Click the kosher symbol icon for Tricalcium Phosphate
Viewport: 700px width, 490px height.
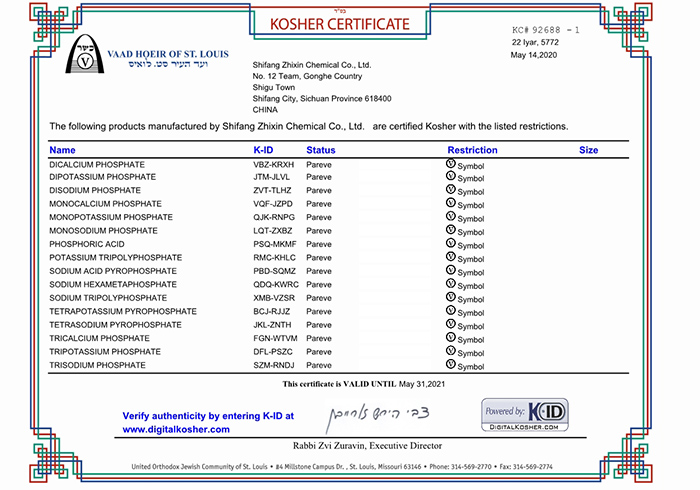[450, 338]
